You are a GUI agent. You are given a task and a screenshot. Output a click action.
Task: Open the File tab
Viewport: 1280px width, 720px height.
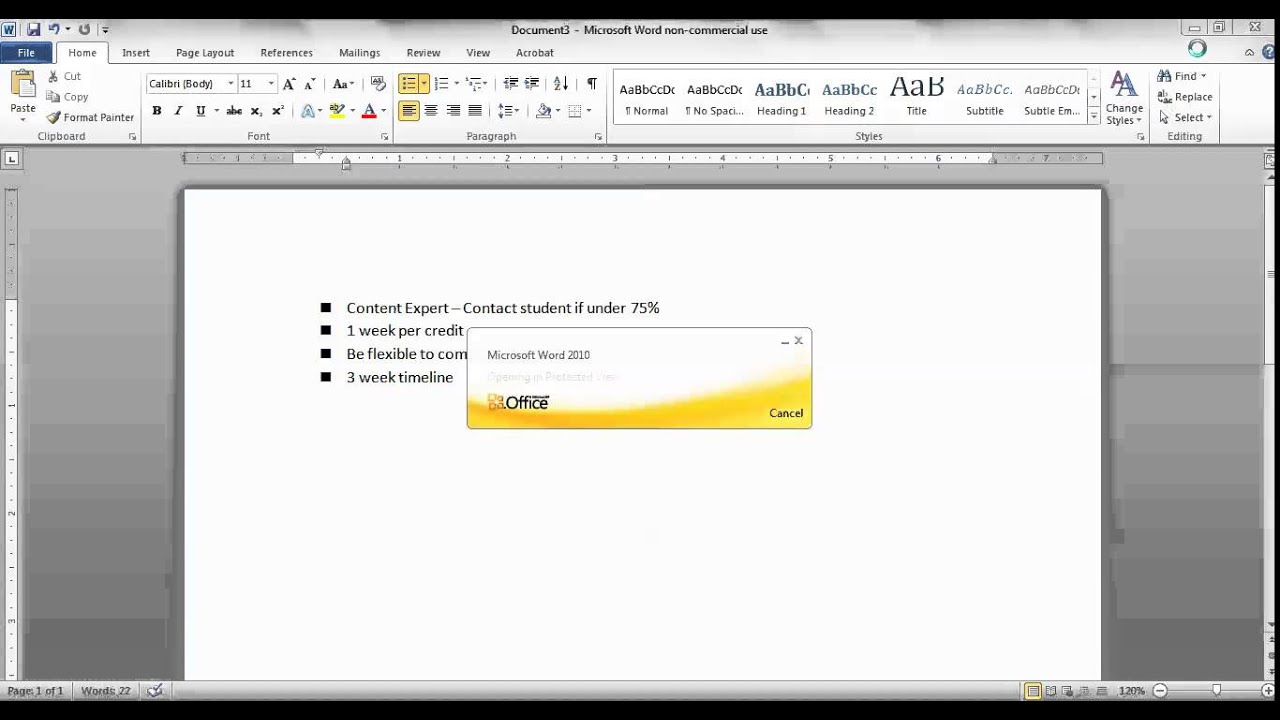[26, 53]
